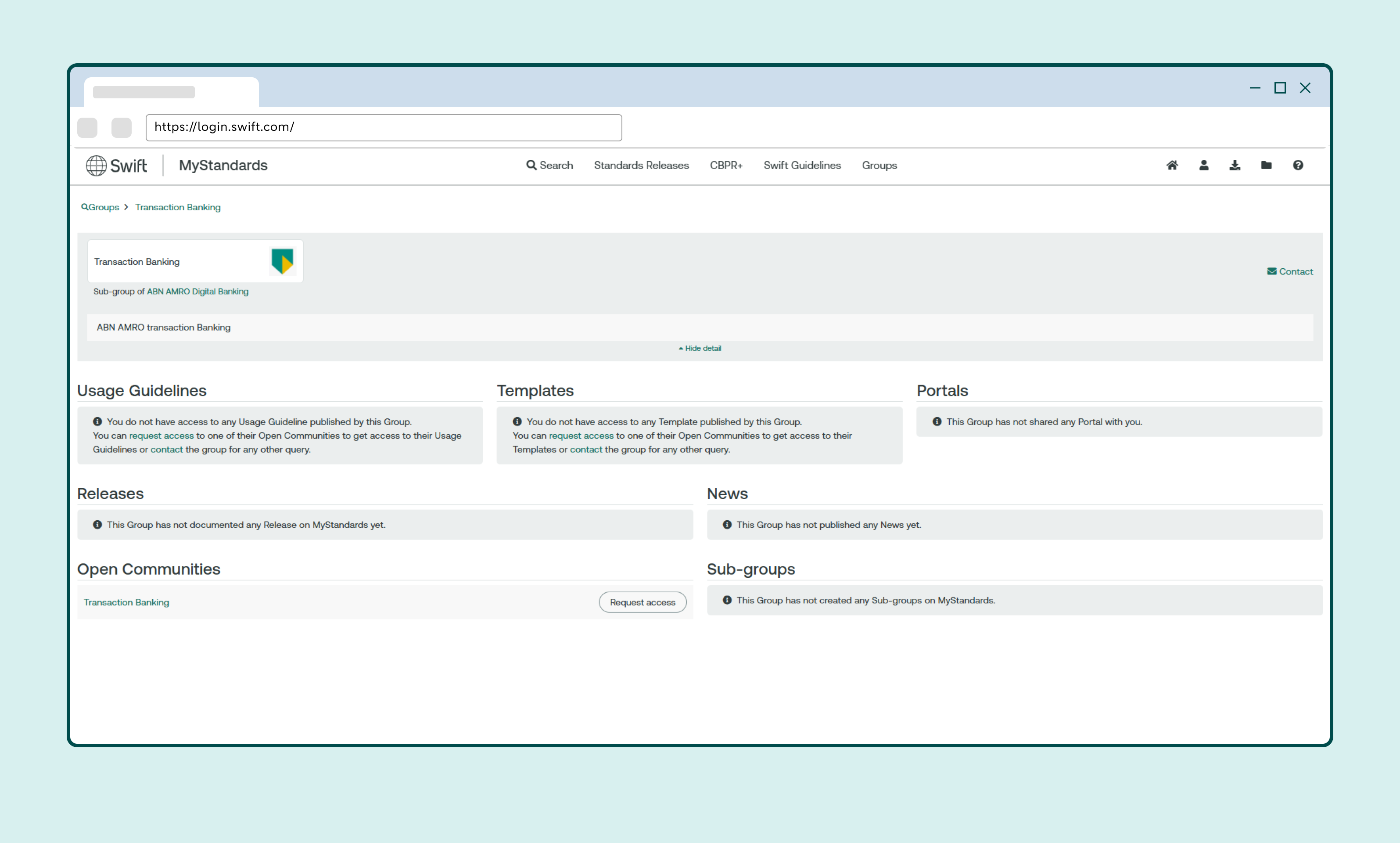Screen dimensions: 1400x843
Task: Click the News section heading
Action: pyautogui.click(x=727, y=494)
